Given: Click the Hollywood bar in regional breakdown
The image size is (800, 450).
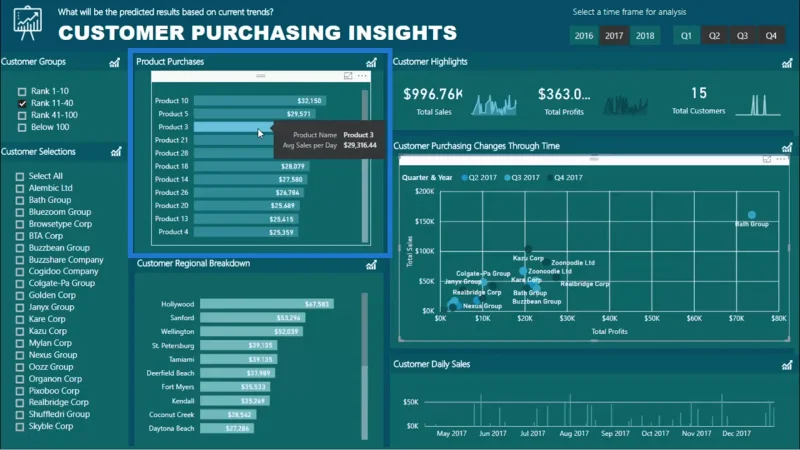Looking at the screenshot, I should point(267,304).
